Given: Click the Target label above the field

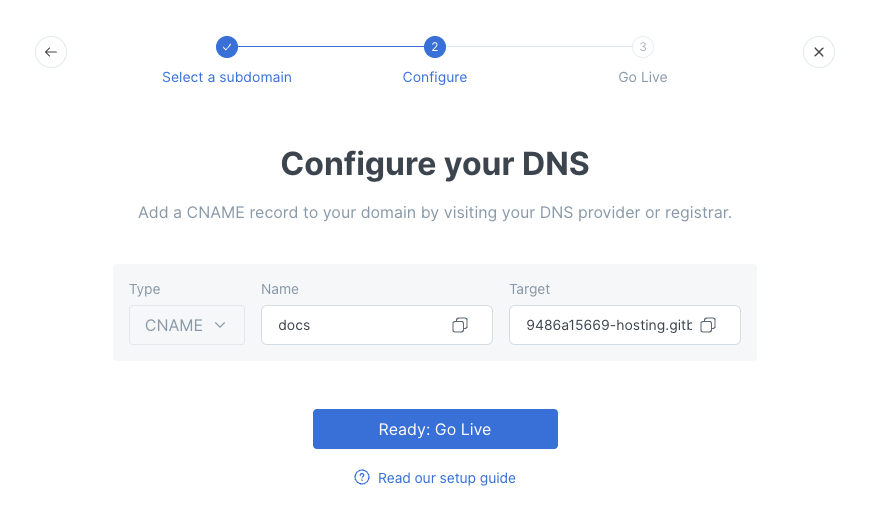Looking at the screenshot, I should (529, 289).
